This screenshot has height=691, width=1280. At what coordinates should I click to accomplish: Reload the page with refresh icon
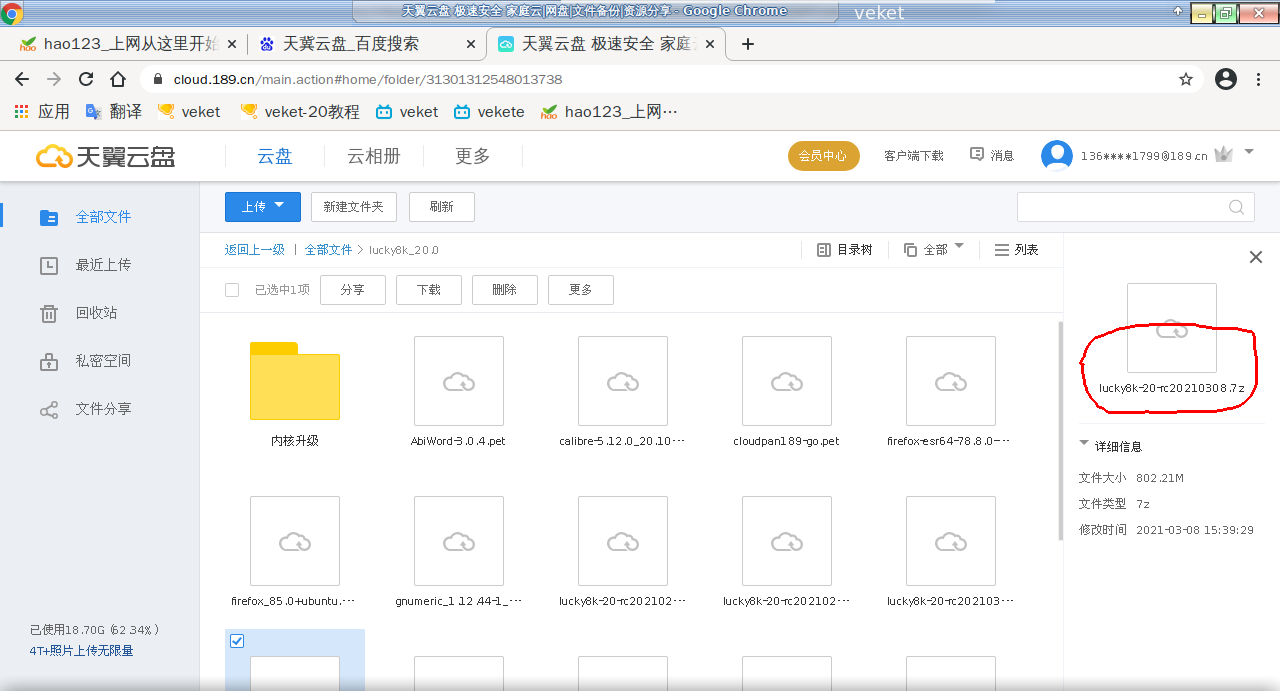point(86,79)
